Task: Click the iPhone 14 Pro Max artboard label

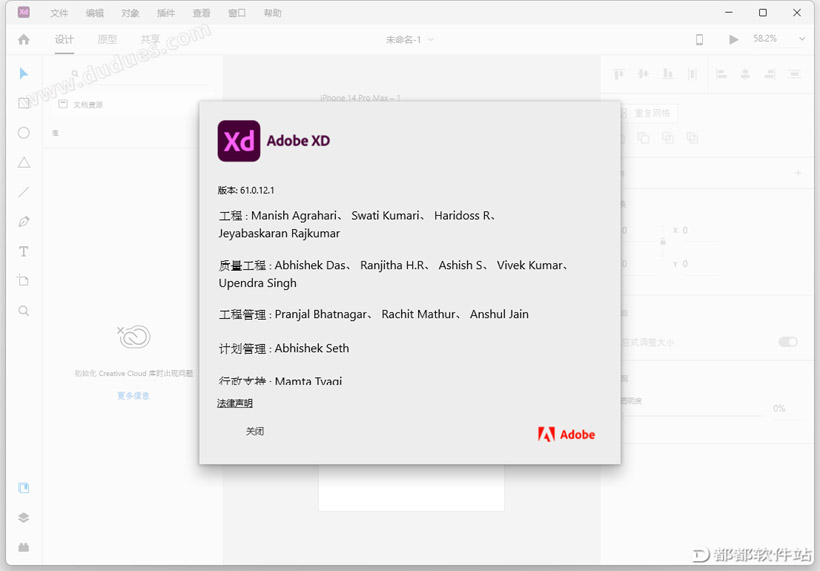Action: point(360,98)
